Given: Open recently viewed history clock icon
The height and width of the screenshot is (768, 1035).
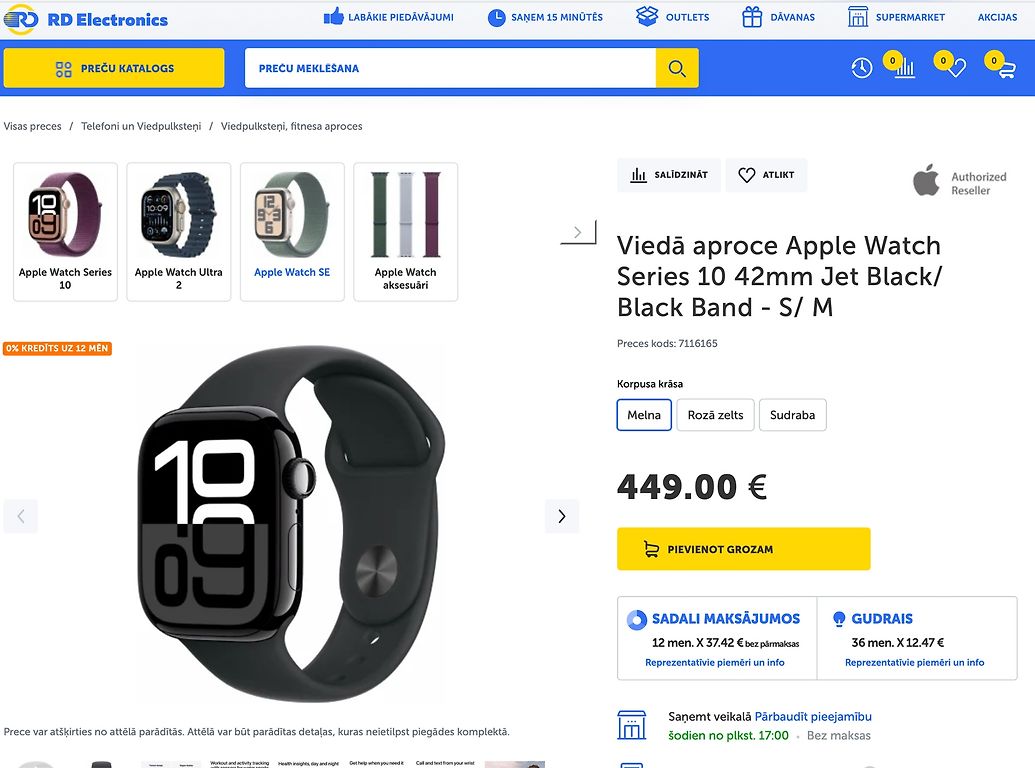Looking at the screenshot, I should pos(861,68).
